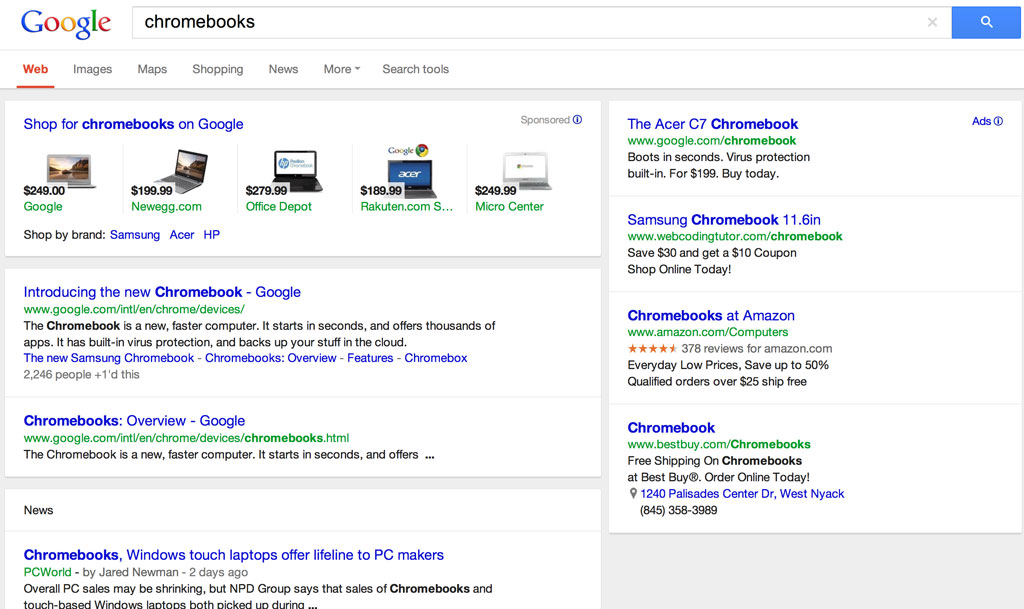Open Search tools
This screenshot has height=609, width=1024.
click(415, 69)
